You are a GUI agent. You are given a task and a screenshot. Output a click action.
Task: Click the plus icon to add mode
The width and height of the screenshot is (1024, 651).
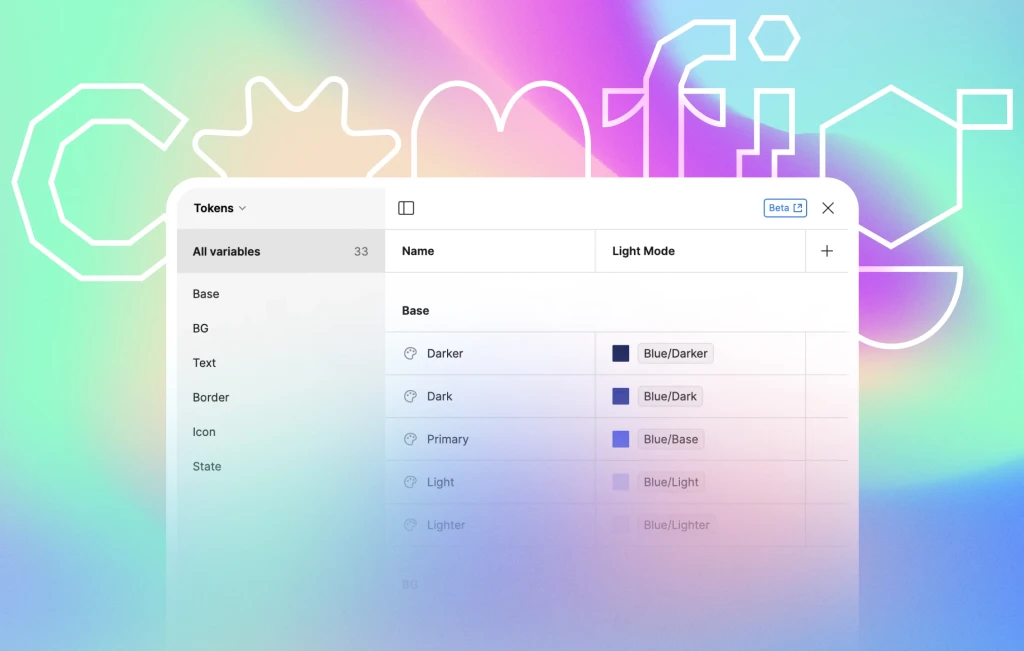pyautogui.click(x=827, y=251)
